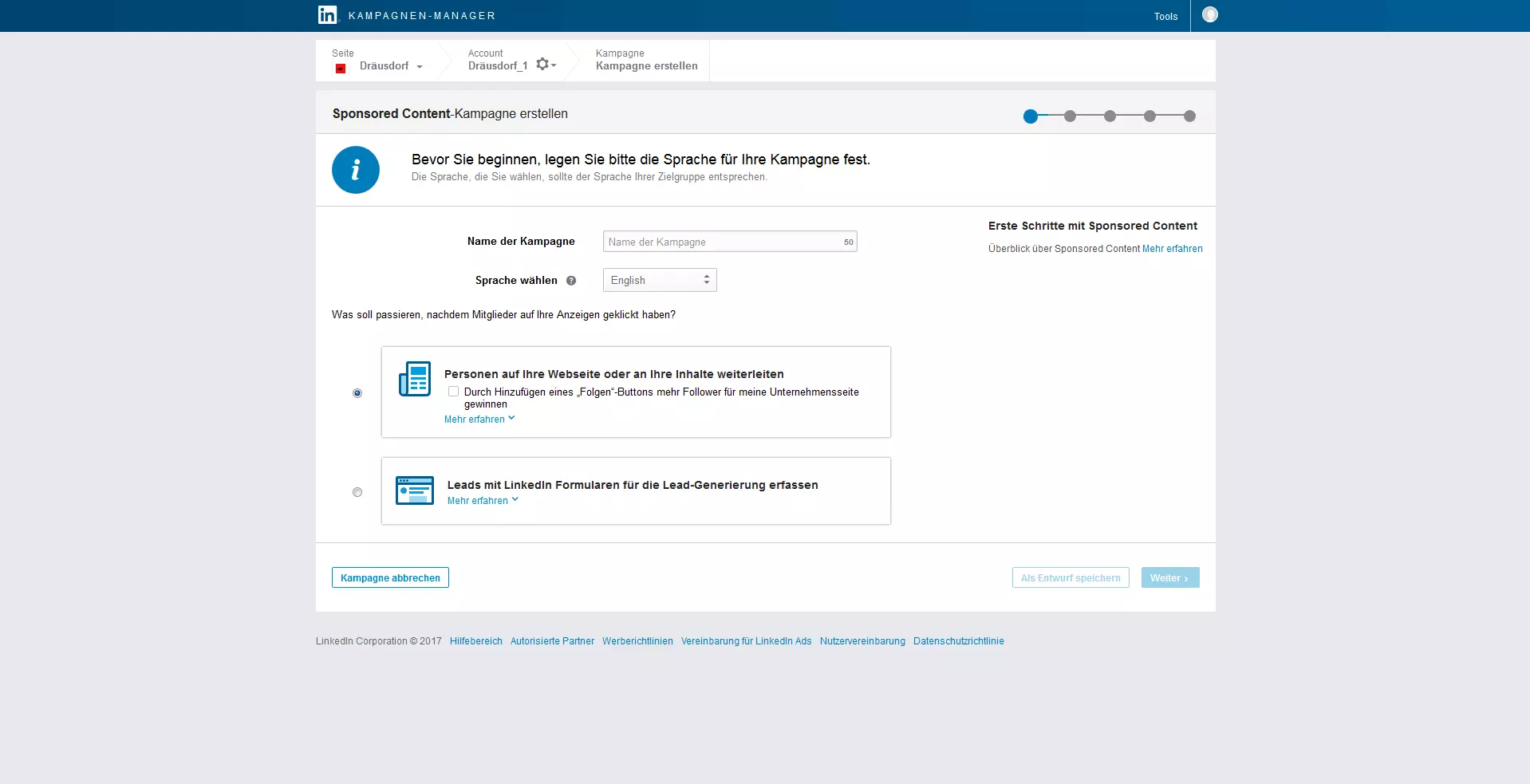Expand Mehr erfahren under website redirect option
Image resolution: width=1530 pixels, height=784 pixels.
coord(479,420)
